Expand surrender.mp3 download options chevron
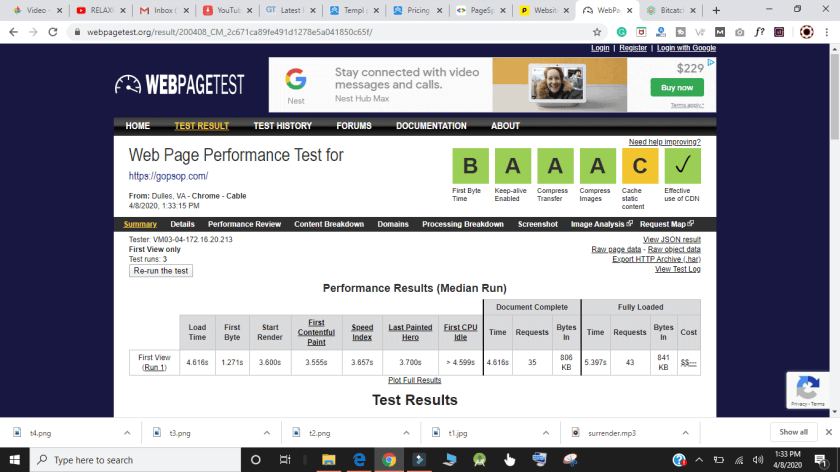This screenshot has width=840, height=472. click(685, 433)
